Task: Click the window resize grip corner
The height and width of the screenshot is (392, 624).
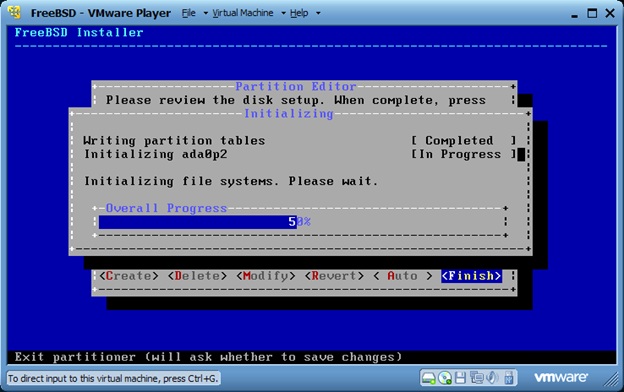Action: coord(612,379)
